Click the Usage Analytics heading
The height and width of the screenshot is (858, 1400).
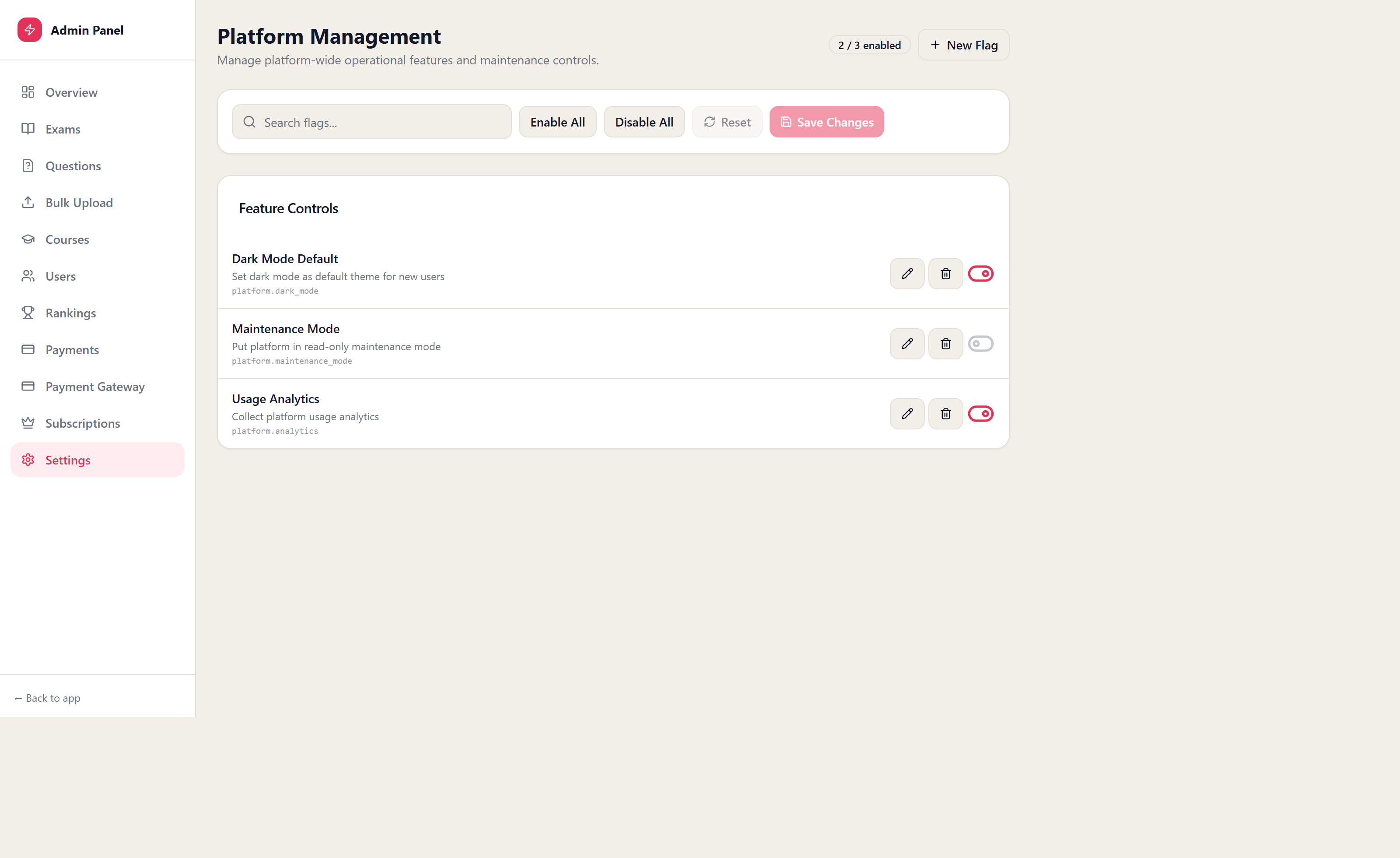pos(276,399)
